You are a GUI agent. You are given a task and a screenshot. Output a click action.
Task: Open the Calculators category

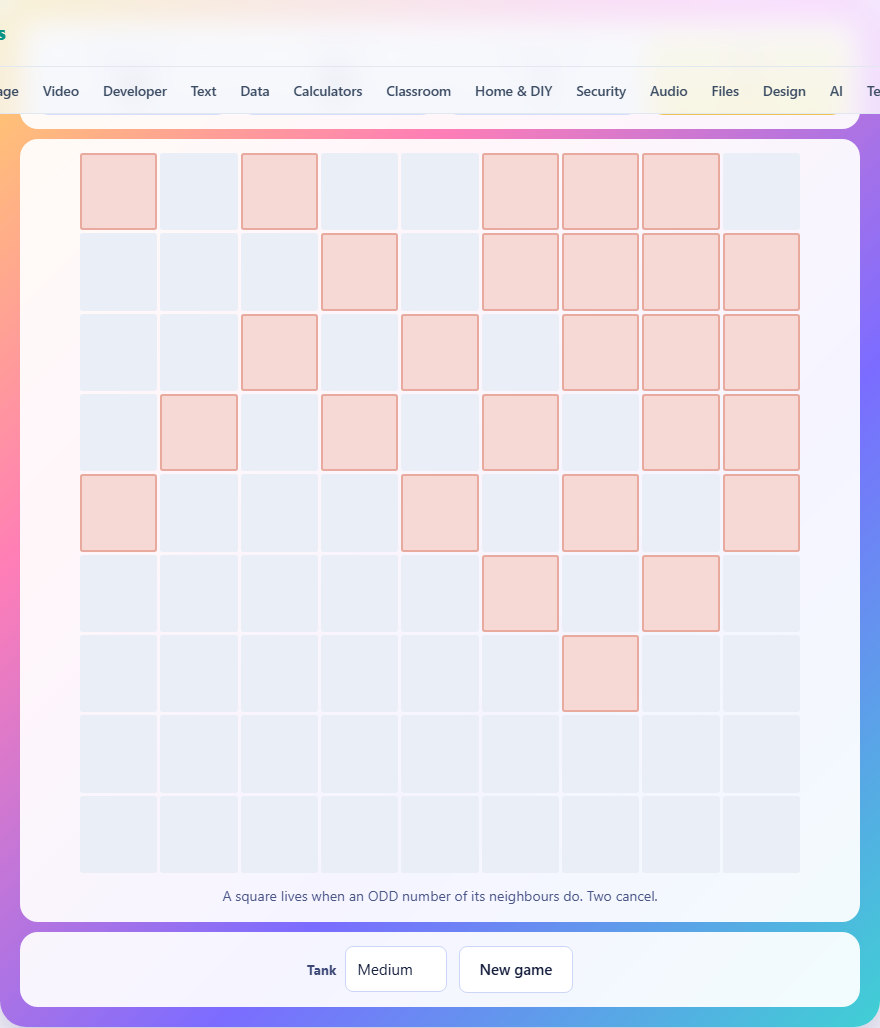[x=328, y=91]
